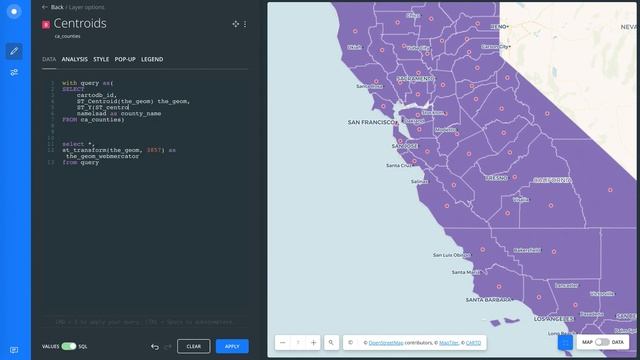Click the FRESNO map label
The image size is (640, 360).
tap(496, 178)
